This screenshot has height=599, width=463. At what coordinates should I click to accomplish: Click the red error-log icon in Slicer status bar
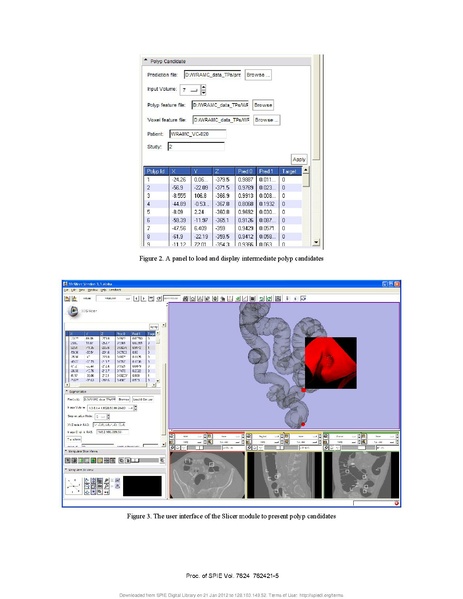pyautogui.click(x=397, y=503)
